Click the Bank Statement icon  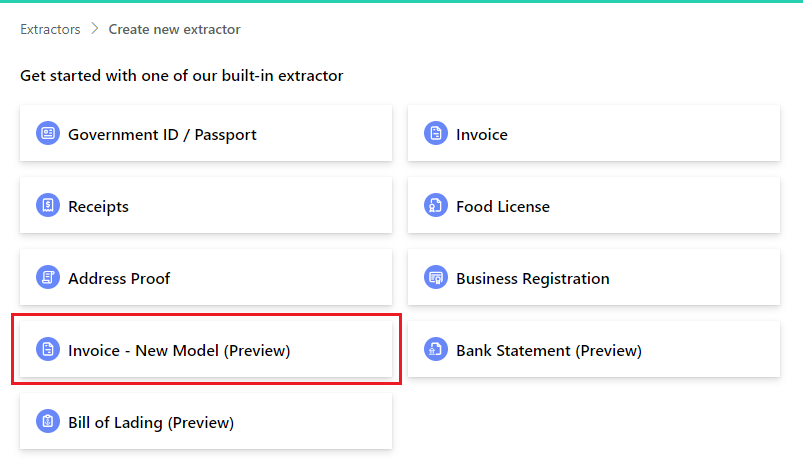pyautogui.click(x=436, y=350)
